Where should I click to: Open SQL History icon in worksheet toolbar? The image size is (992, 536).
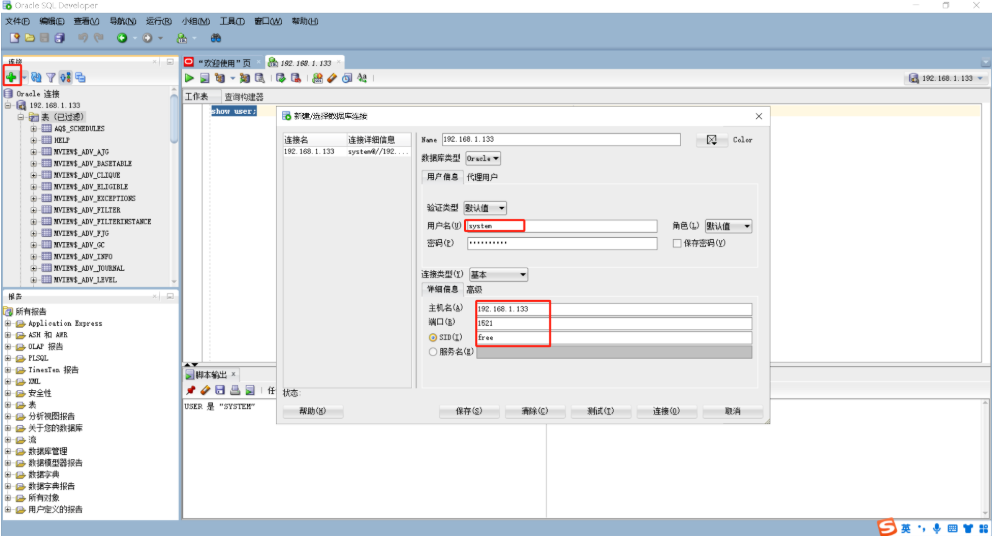(x=347, y=78)
